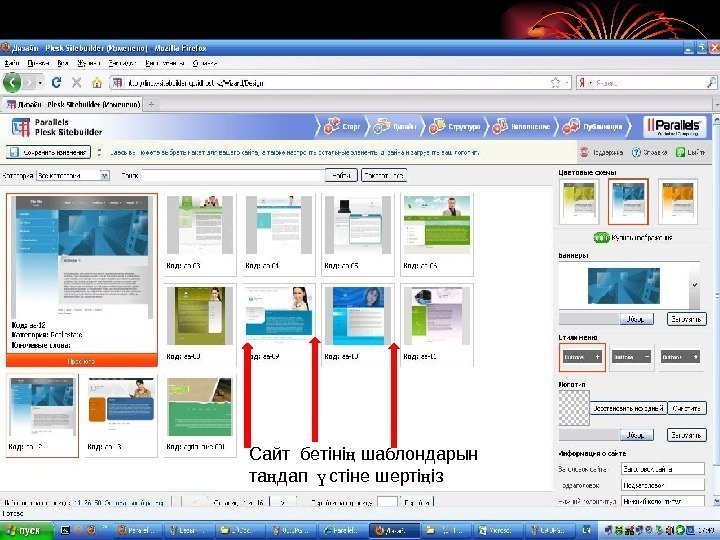Choose the third menu style button sample
Screen dimensions: 720x540
pyautogui.click(x=681, y=357)
